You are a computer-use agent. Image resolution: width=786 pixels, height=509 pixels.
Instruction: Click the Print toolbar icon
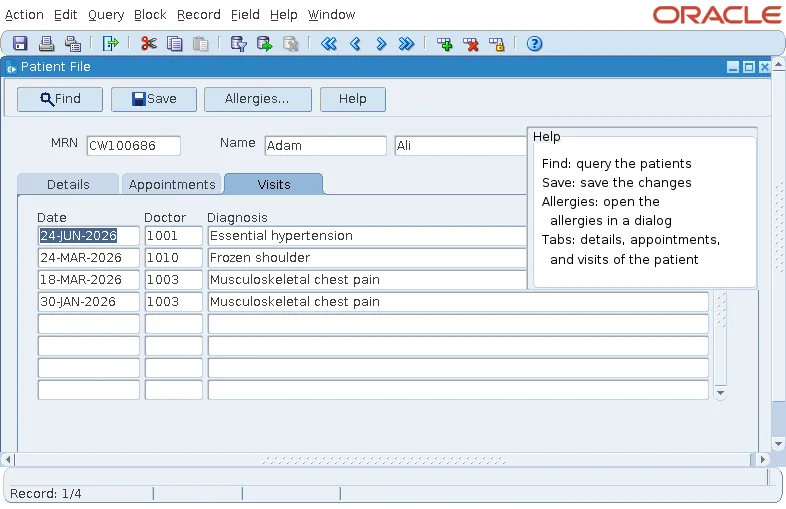click(x=47, y=44)
